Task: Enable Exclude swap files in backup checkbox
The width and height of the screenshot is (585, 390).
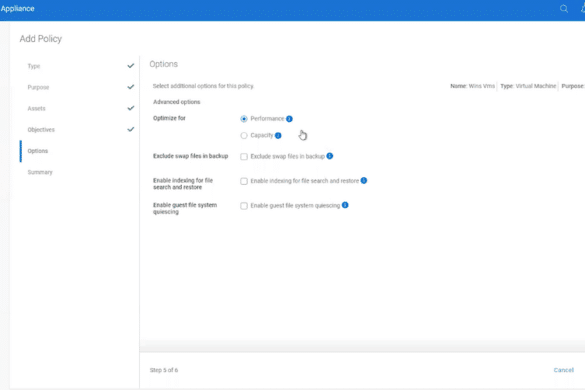Action: pos(244,156)
